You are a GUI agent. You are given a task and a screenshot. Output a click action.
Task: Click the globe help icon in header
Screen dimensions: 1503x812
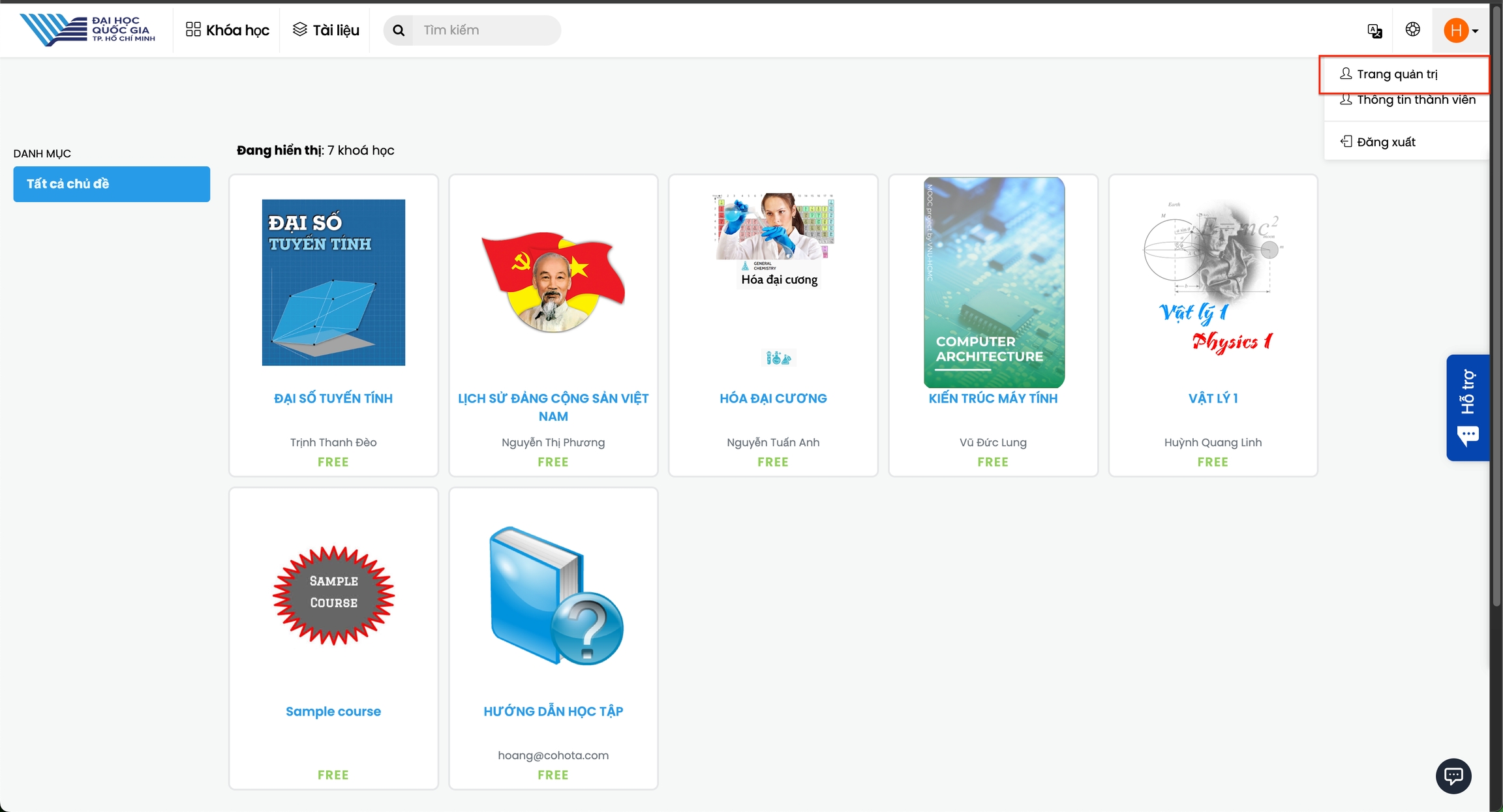(x=1412, y=29)
